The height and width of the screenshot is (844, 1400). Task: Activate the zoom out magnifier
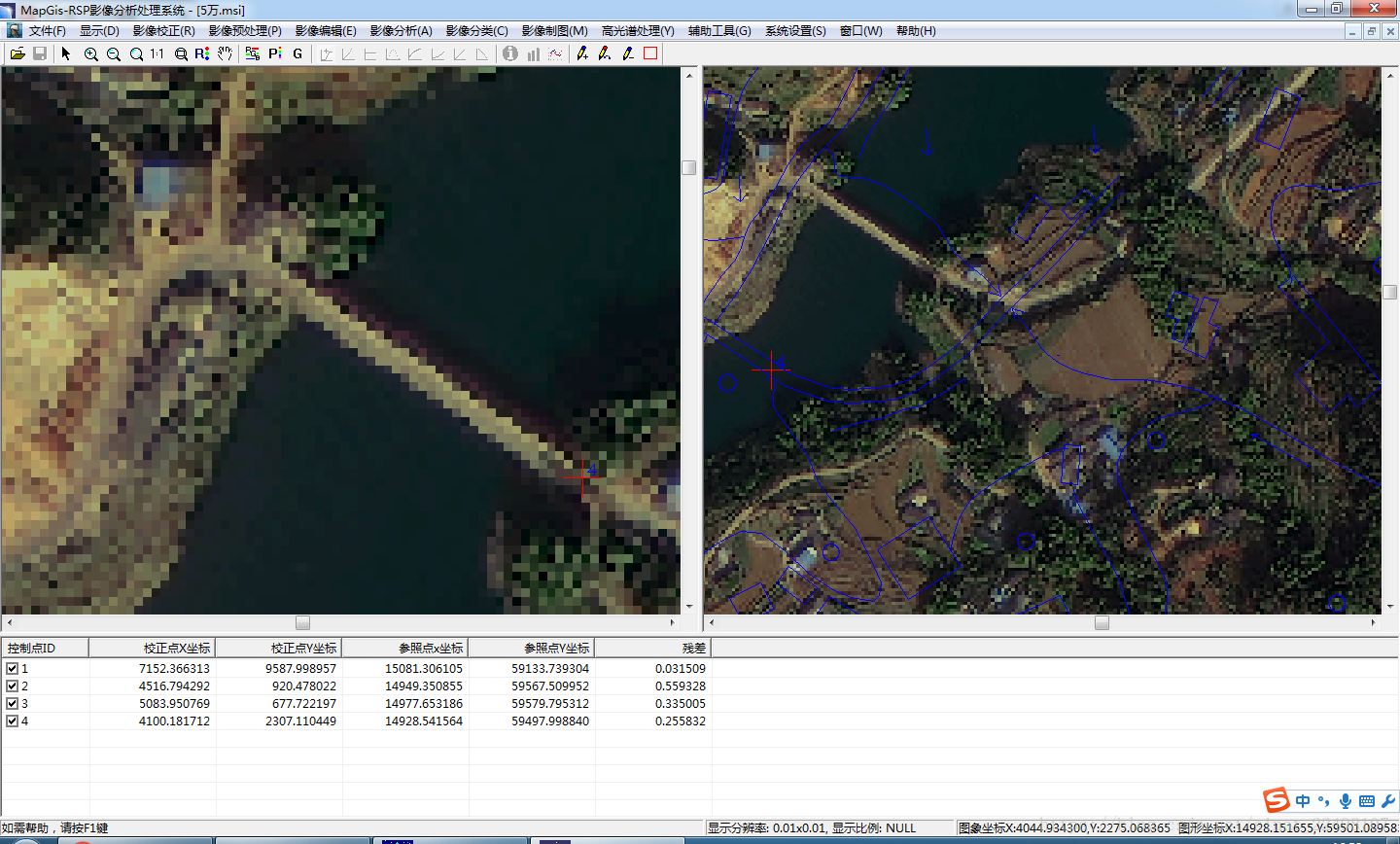tap(113, 53)
